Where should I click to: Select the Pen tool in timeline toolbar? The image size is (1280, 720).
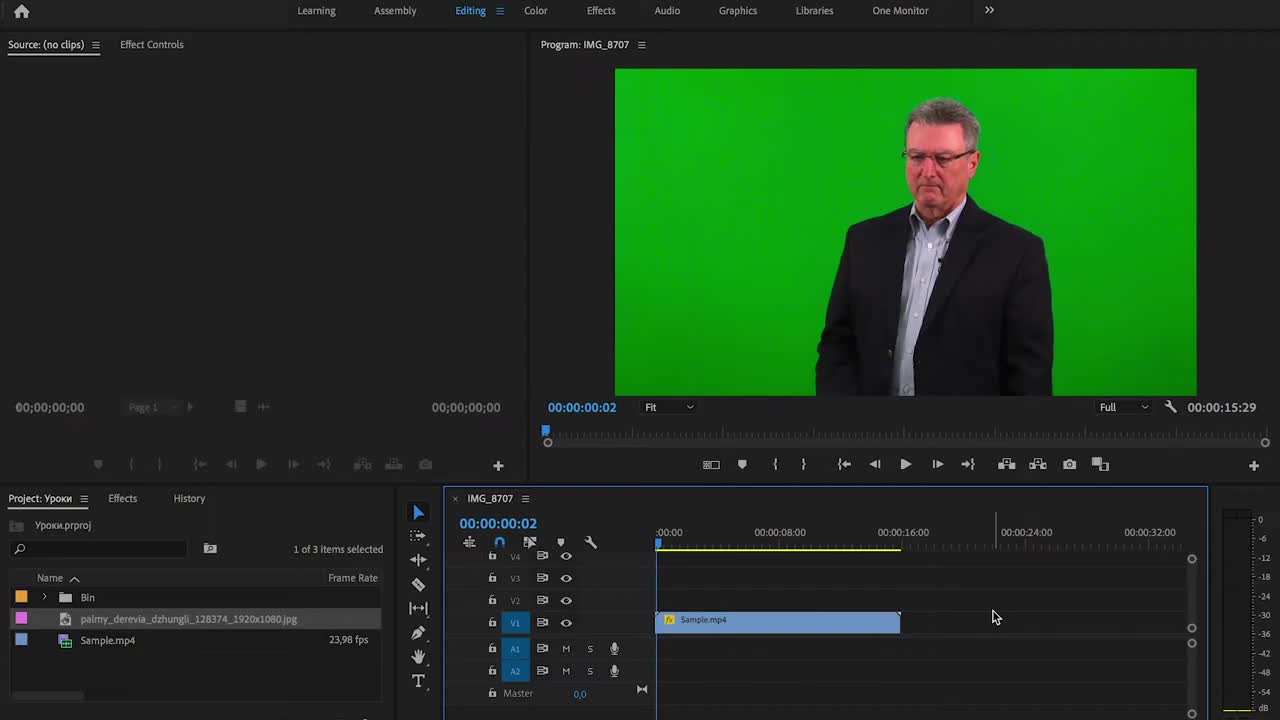point(418,633)
